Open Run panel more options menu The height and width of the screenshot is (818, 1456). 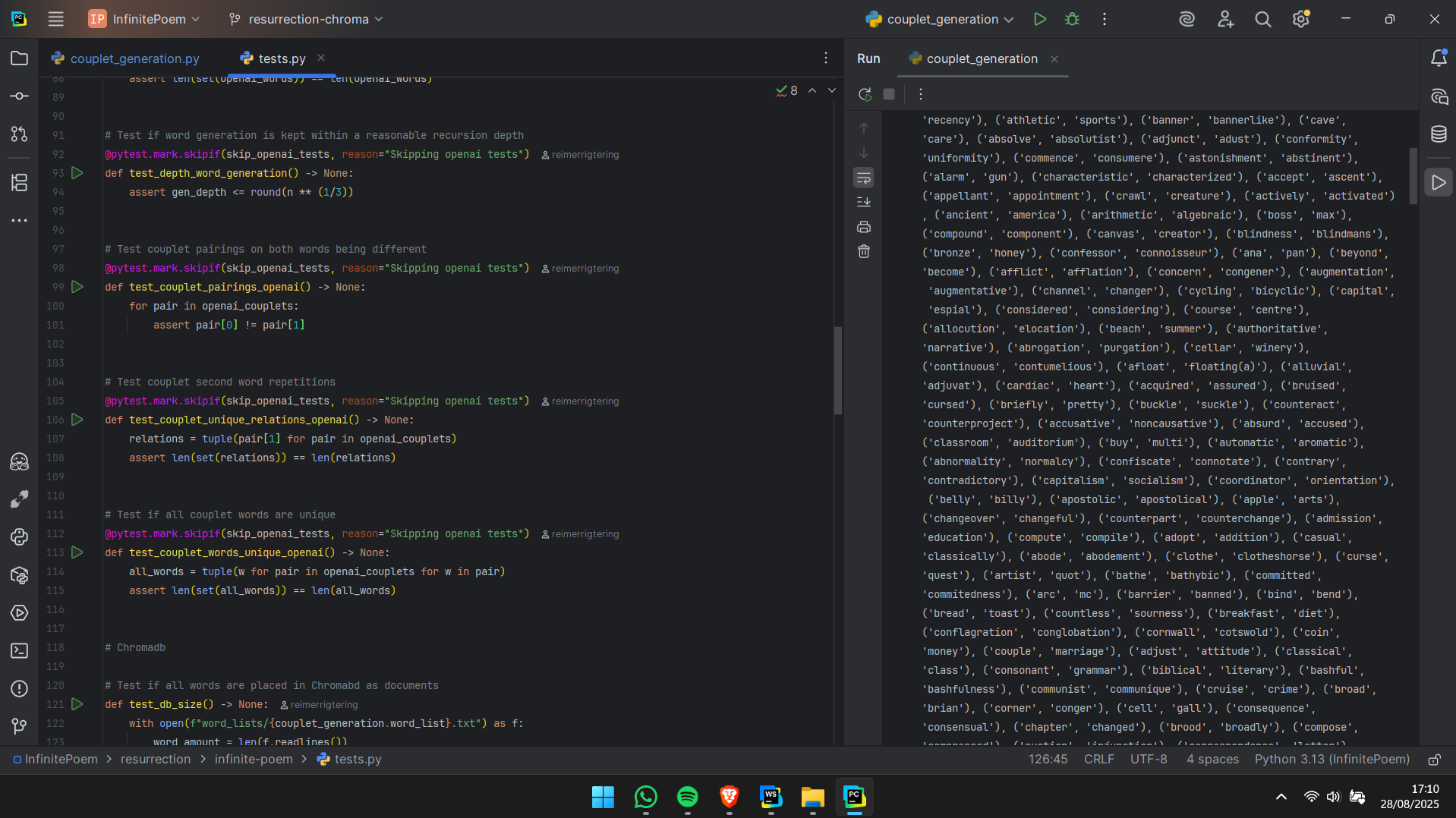coord(921,94)
